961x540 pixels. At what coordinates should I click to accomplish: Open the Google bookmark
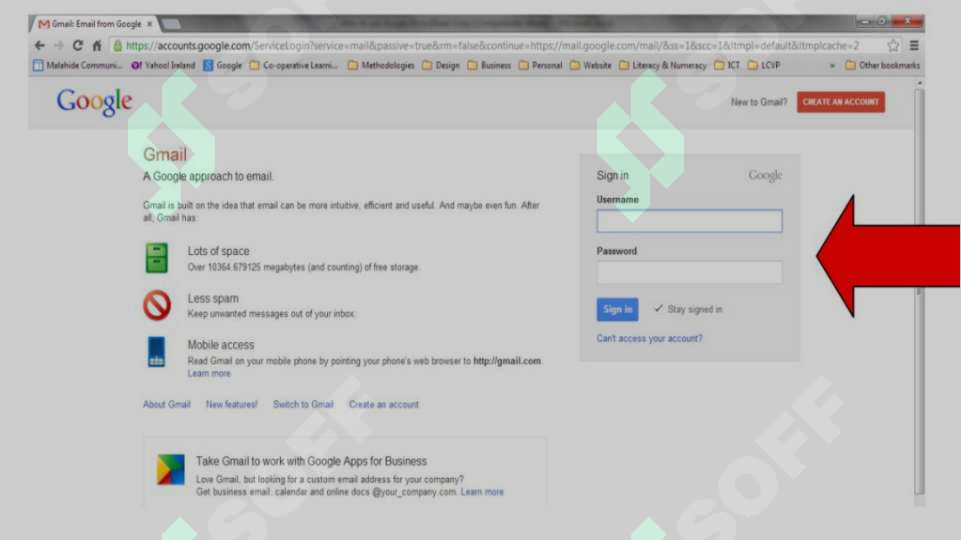pyautogui.click(x=222, y=65)
